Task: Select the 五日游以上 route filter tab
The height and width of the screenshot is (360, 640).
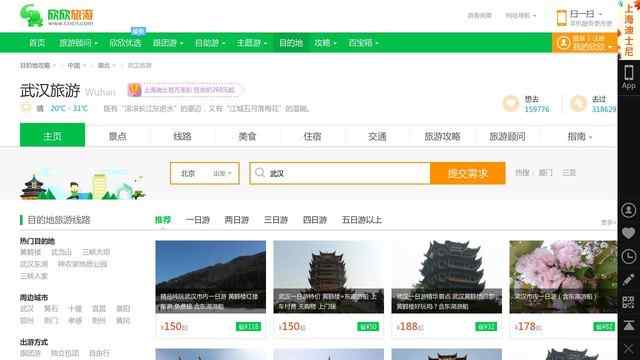Action: point(362,220)
